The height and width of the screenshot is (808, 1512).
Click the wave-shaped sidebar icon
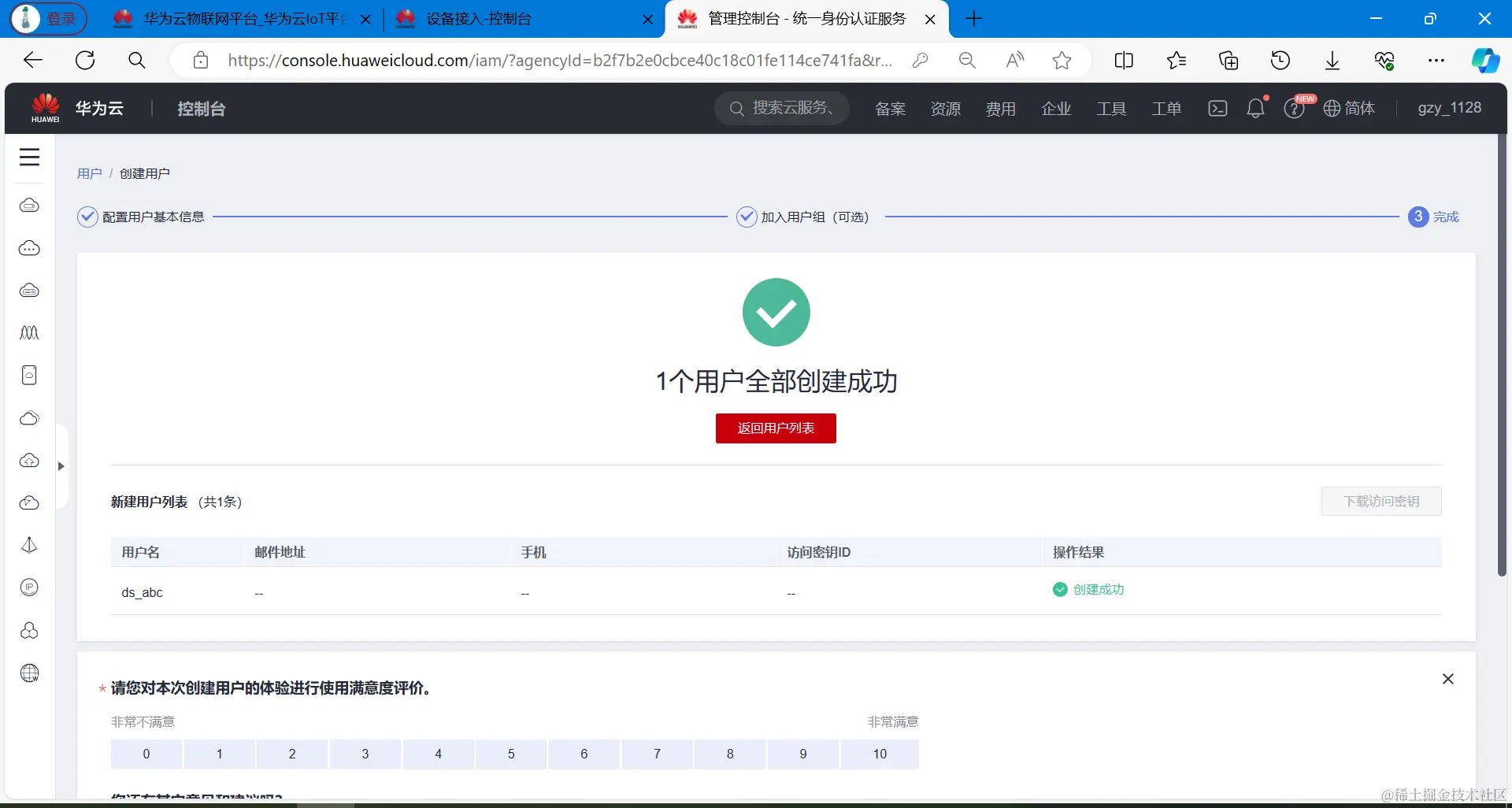[29, 333]
